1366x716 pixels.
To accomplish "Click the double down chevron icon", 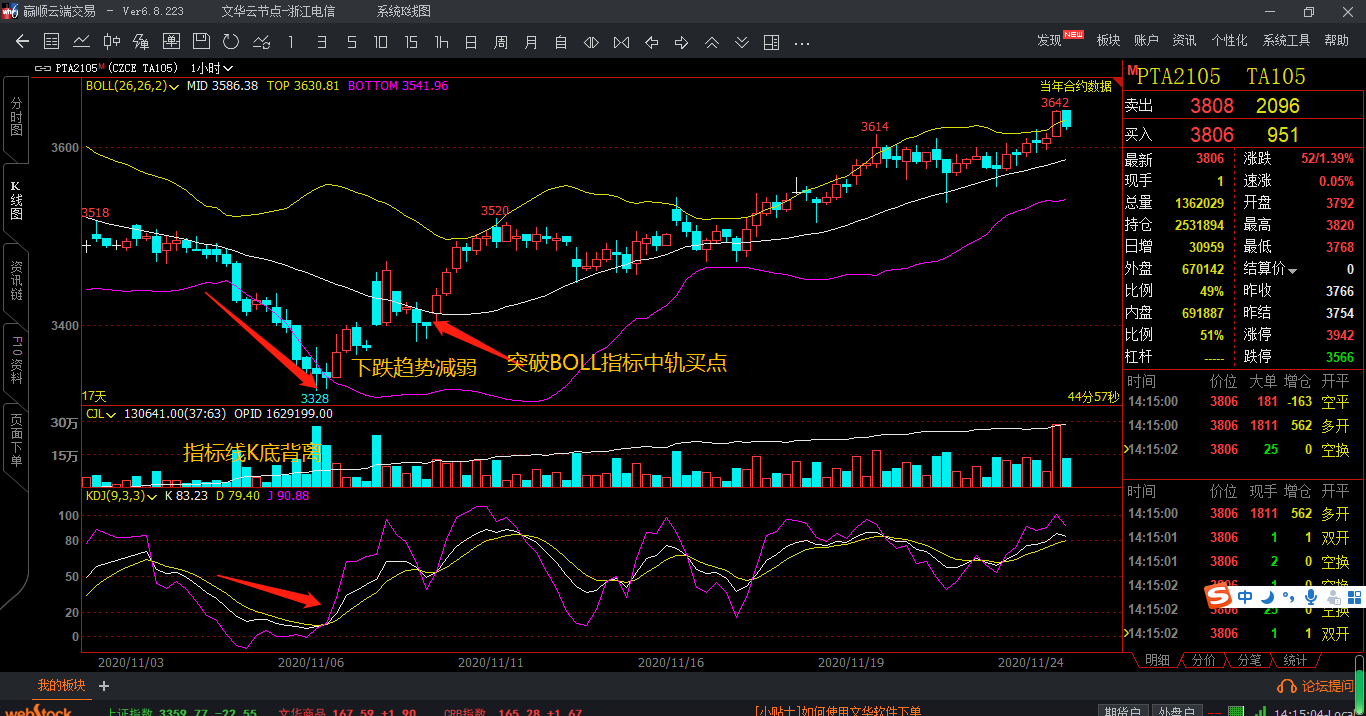I will (x=741, y=42).
